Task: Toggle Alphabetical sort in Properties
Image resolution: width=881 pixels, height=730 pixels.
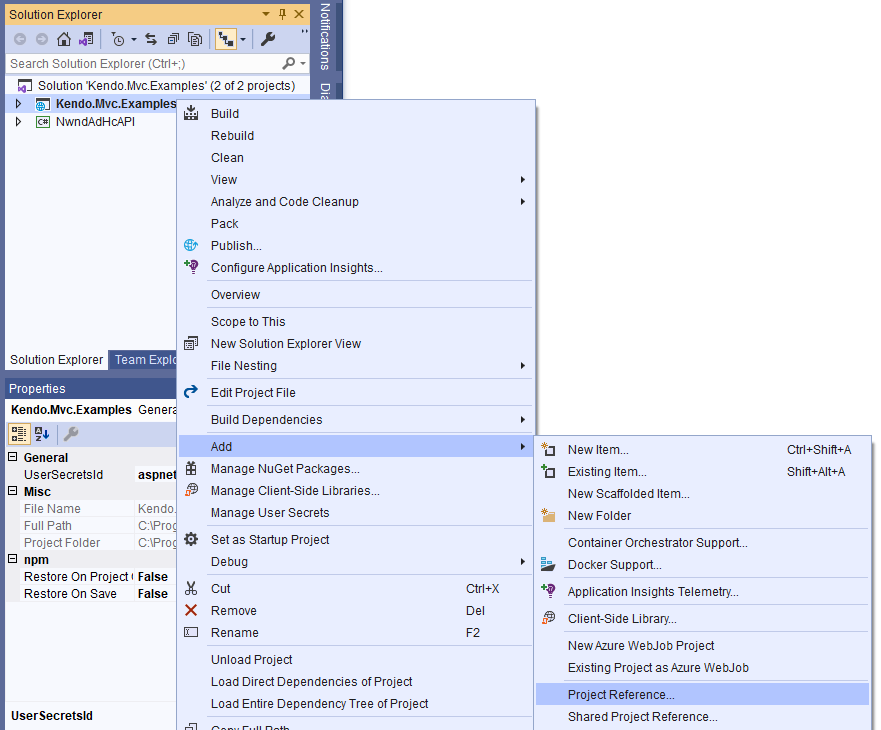Action: coord(42,434)
